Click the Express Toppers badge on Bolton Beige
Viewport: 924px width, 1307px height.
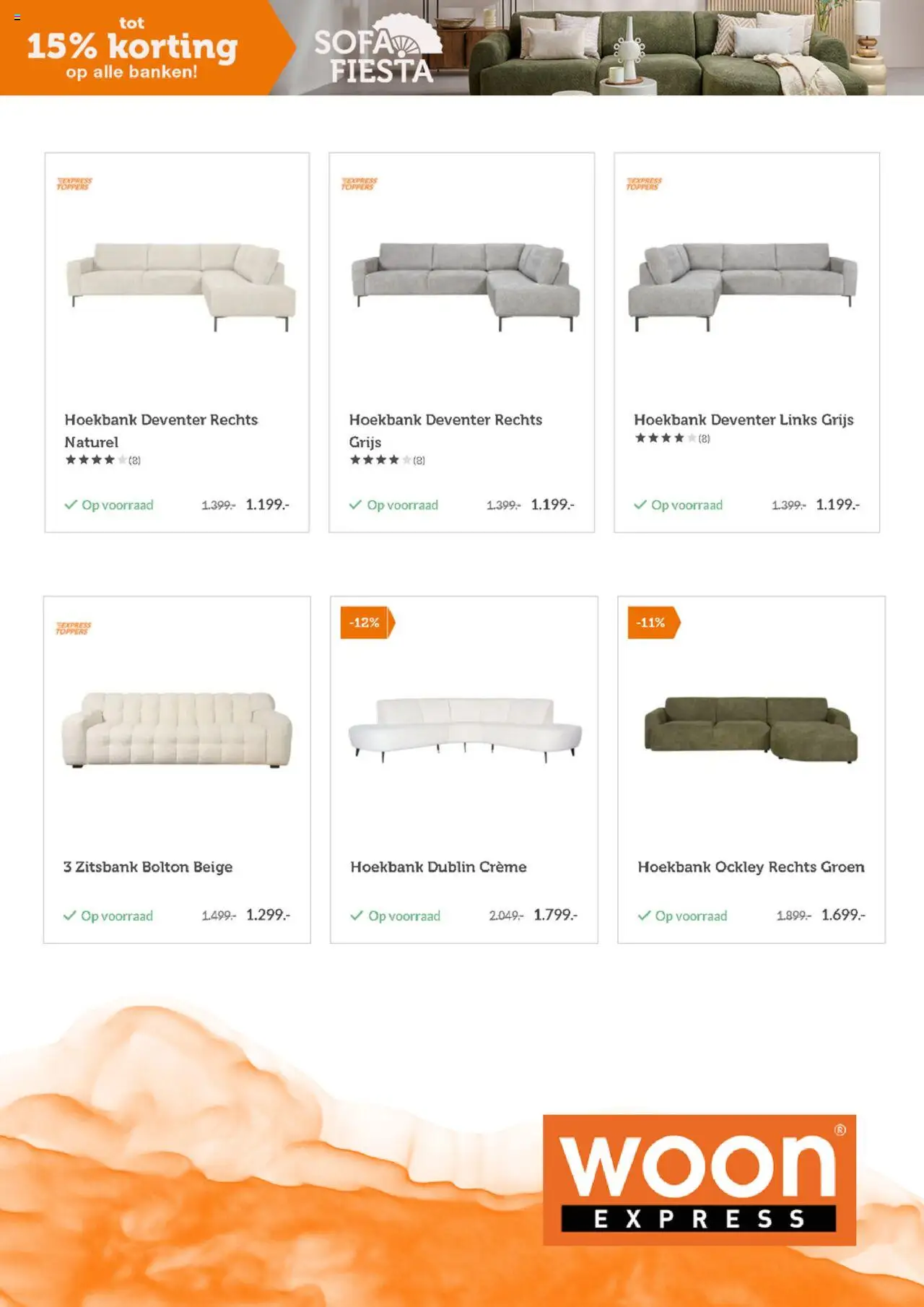click(74, 628)
